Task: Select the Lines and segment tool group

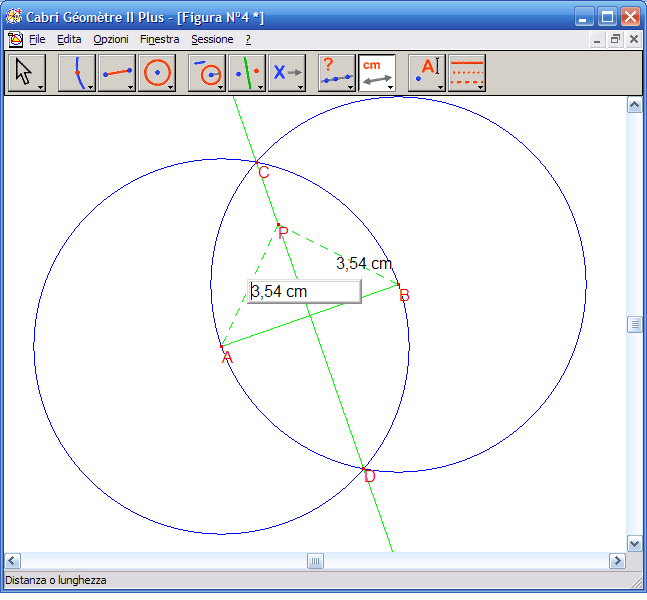Action: click(x=117, y=73)
